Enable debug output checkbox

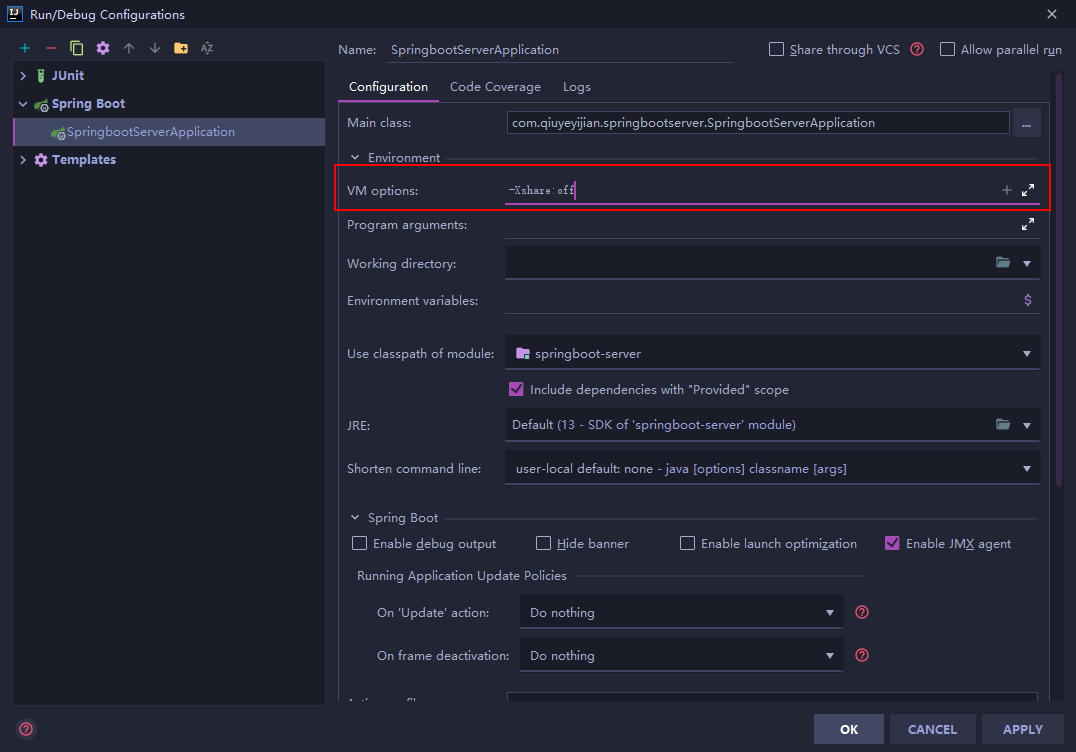(x=359, y=543)
